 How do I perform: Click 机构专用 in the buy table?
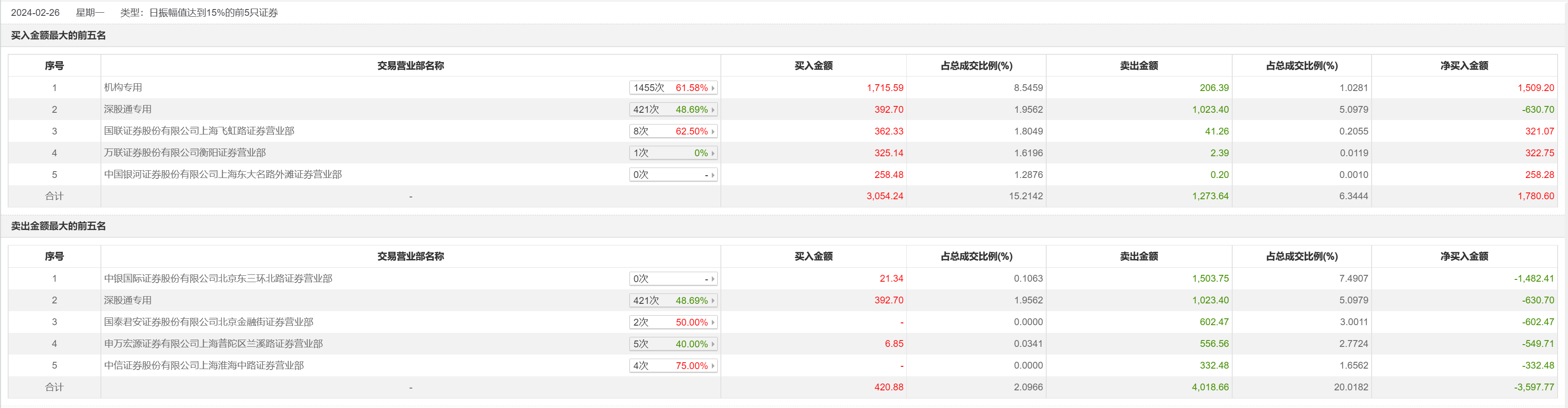123,87
